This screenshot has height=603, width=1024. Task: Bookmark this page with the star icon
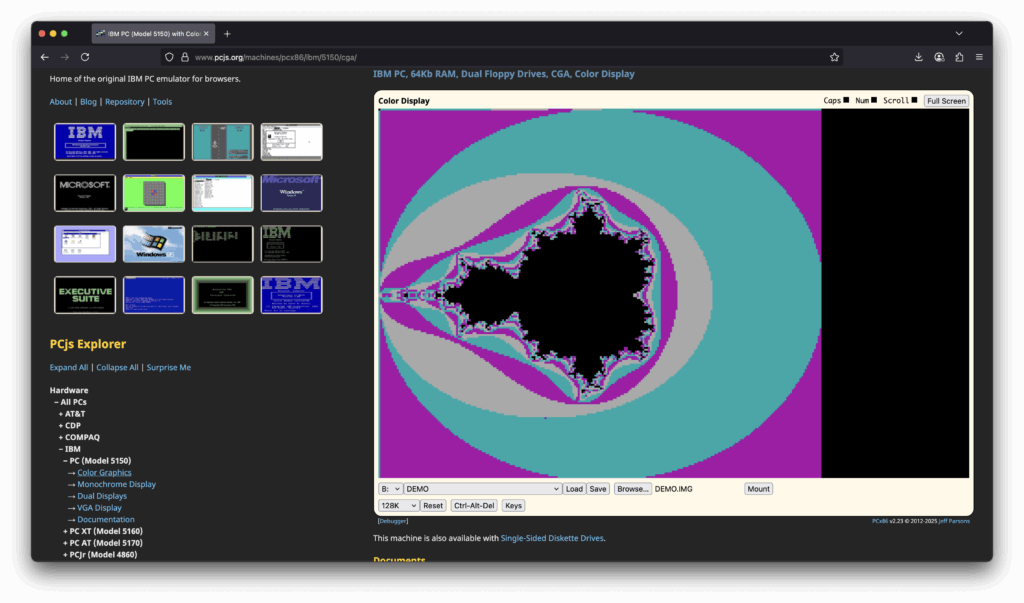point(834,57)
